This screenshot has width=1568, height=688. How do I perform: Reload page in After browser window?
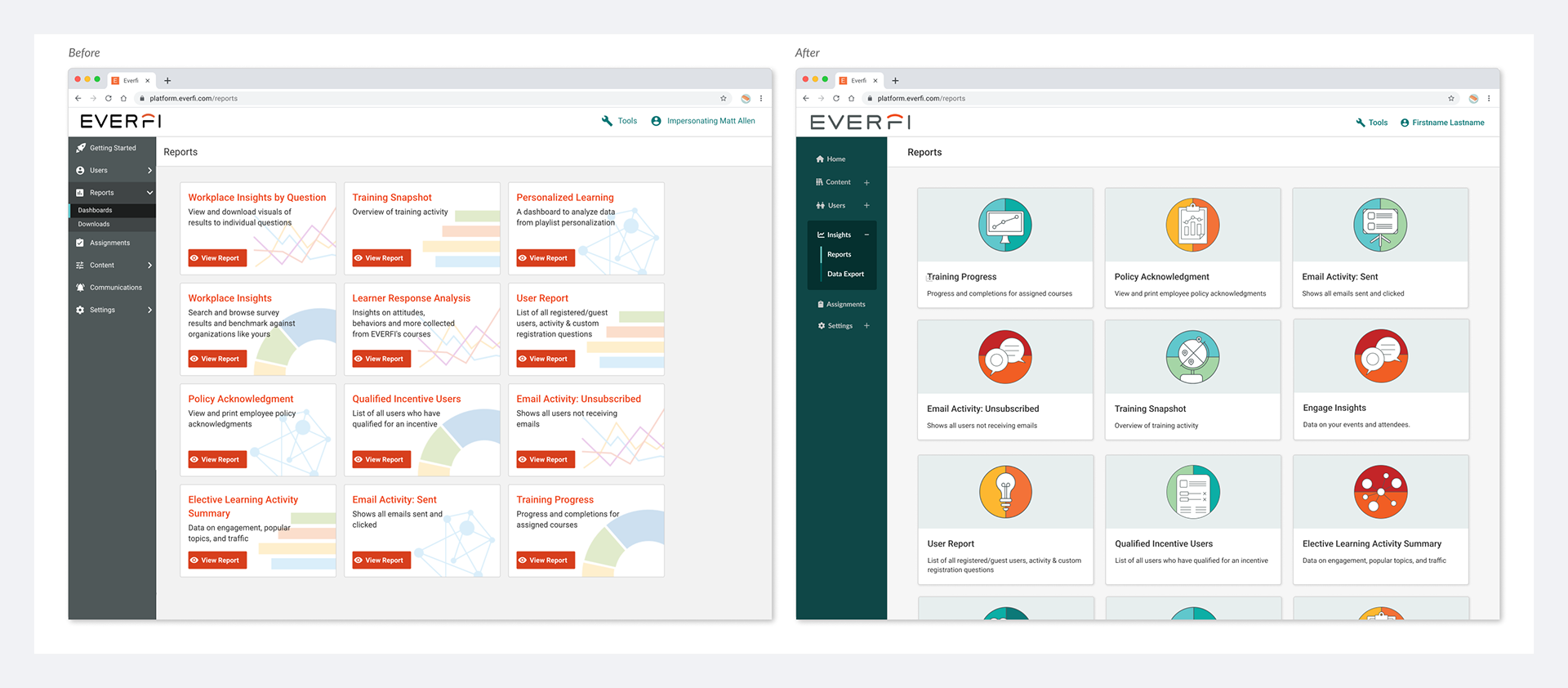(835, 98)
